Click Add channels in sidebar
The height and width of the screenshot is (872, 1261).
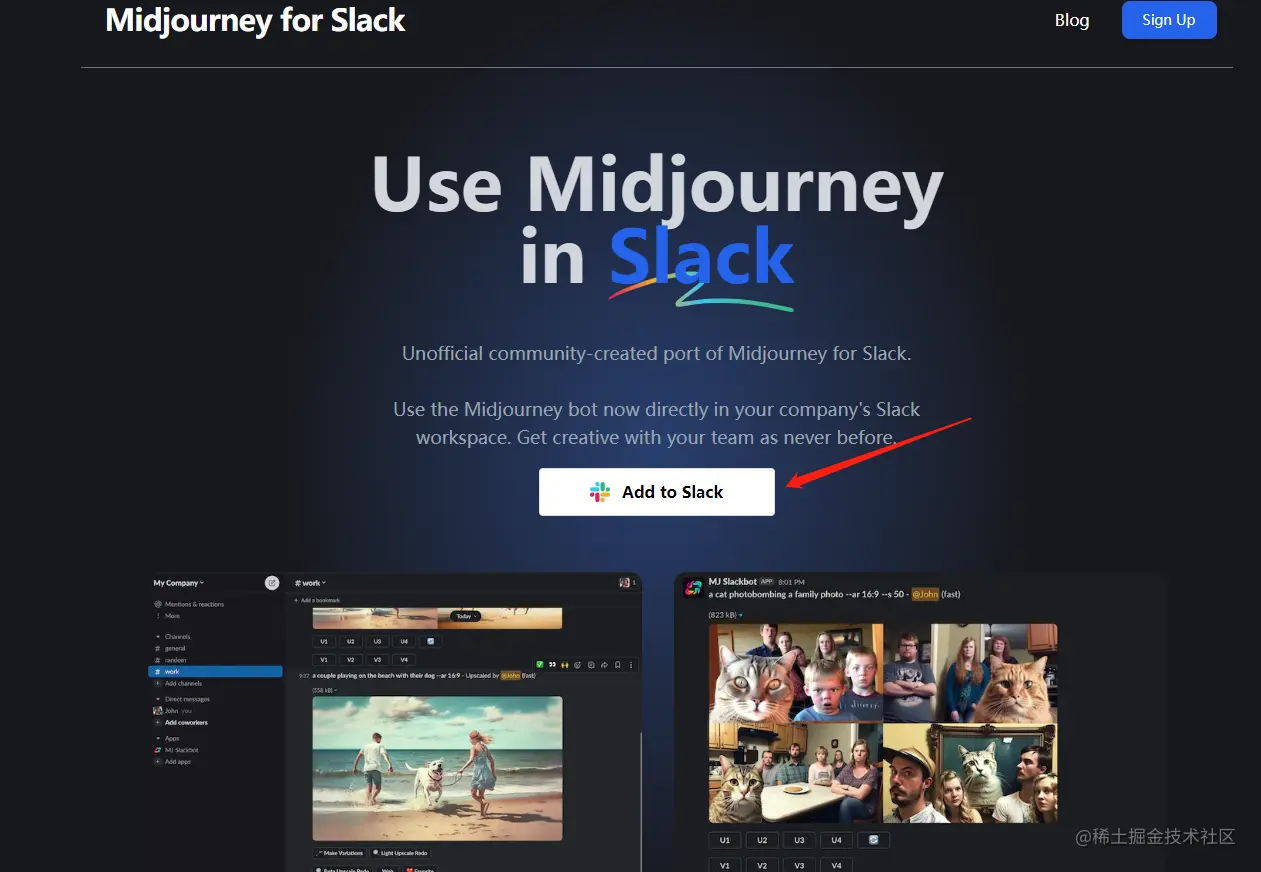[x=180, y=683]
